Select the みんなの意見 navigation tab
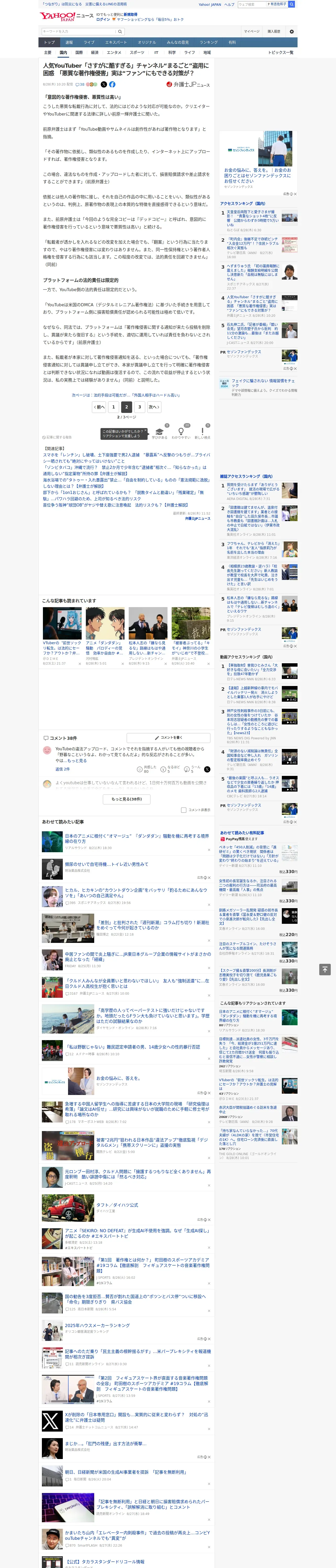 pyautogui.click(x=177, y=43)
